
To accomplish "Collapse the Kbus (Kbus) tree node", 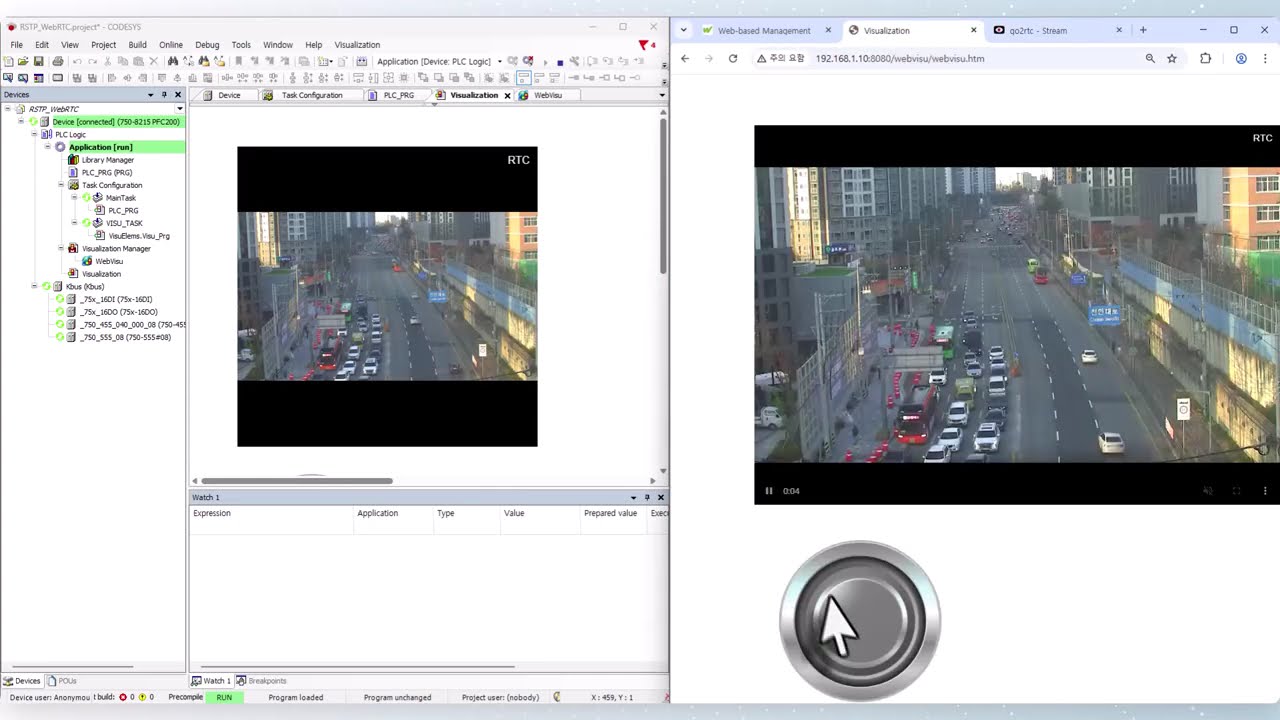I will tap(35, 286).
